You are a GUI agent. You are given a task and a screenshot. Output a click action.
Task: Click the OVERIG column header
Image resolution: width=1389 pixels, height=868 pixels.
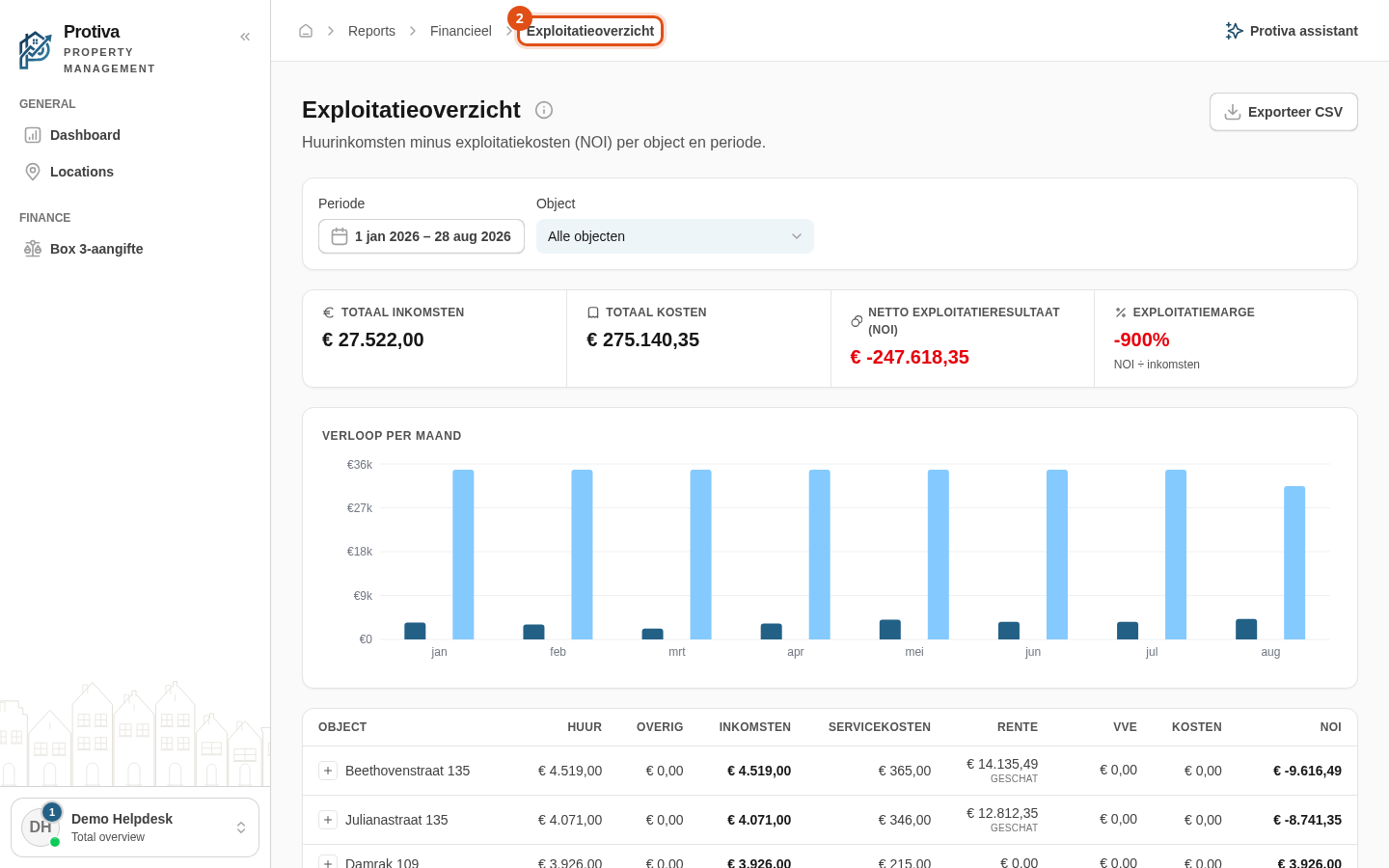point(660,727)
